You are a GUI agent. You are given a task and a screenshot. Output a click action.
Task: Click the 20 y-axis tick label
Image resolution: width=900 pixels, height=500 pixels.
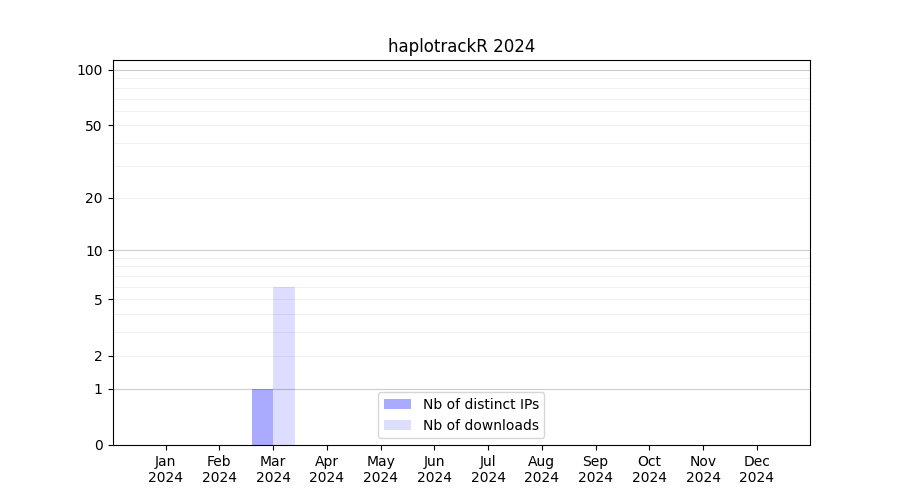point(93,198)
